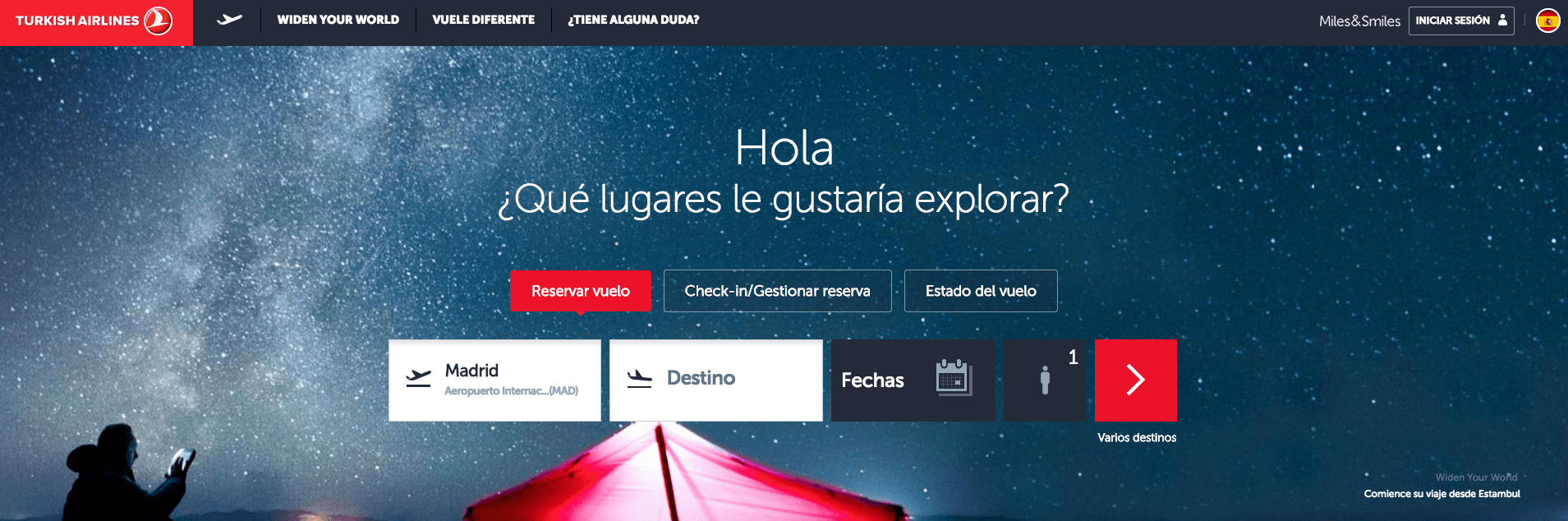Open the passenger count selector
1568x521 pixels.
pos(1045,380)
